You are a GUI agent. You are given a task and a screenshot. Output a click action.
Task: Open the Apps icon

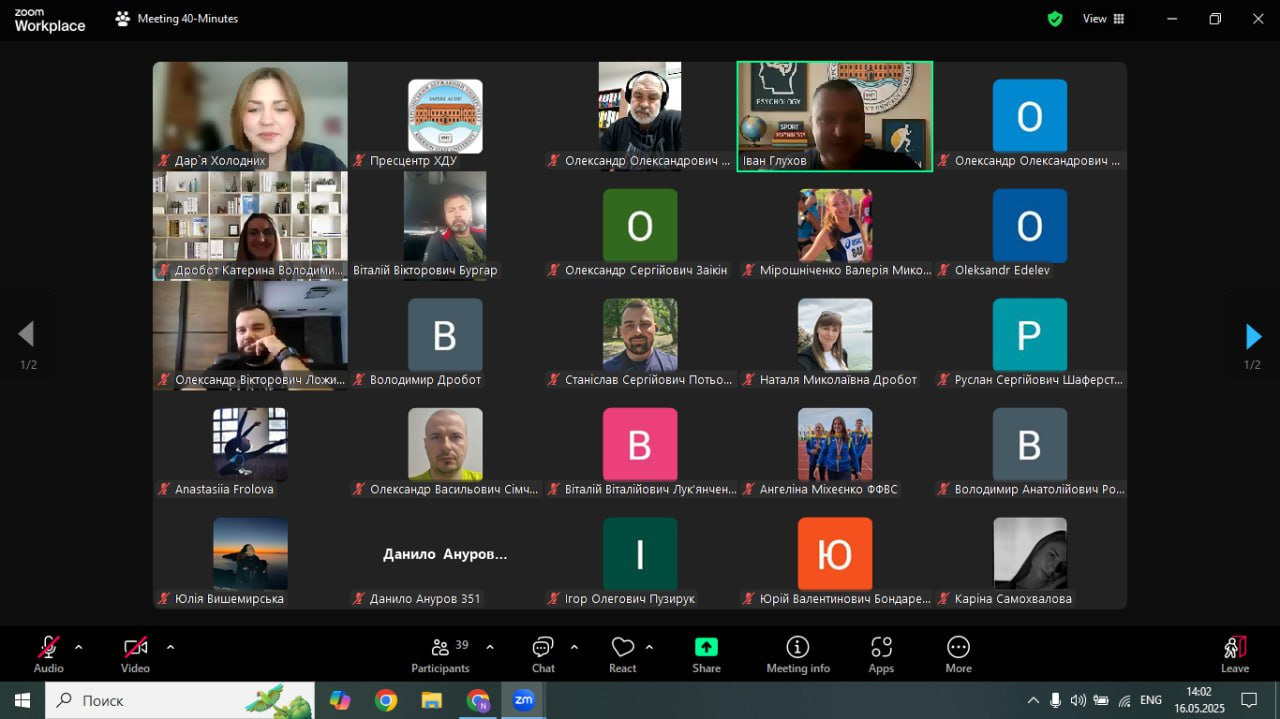point(881,647)
